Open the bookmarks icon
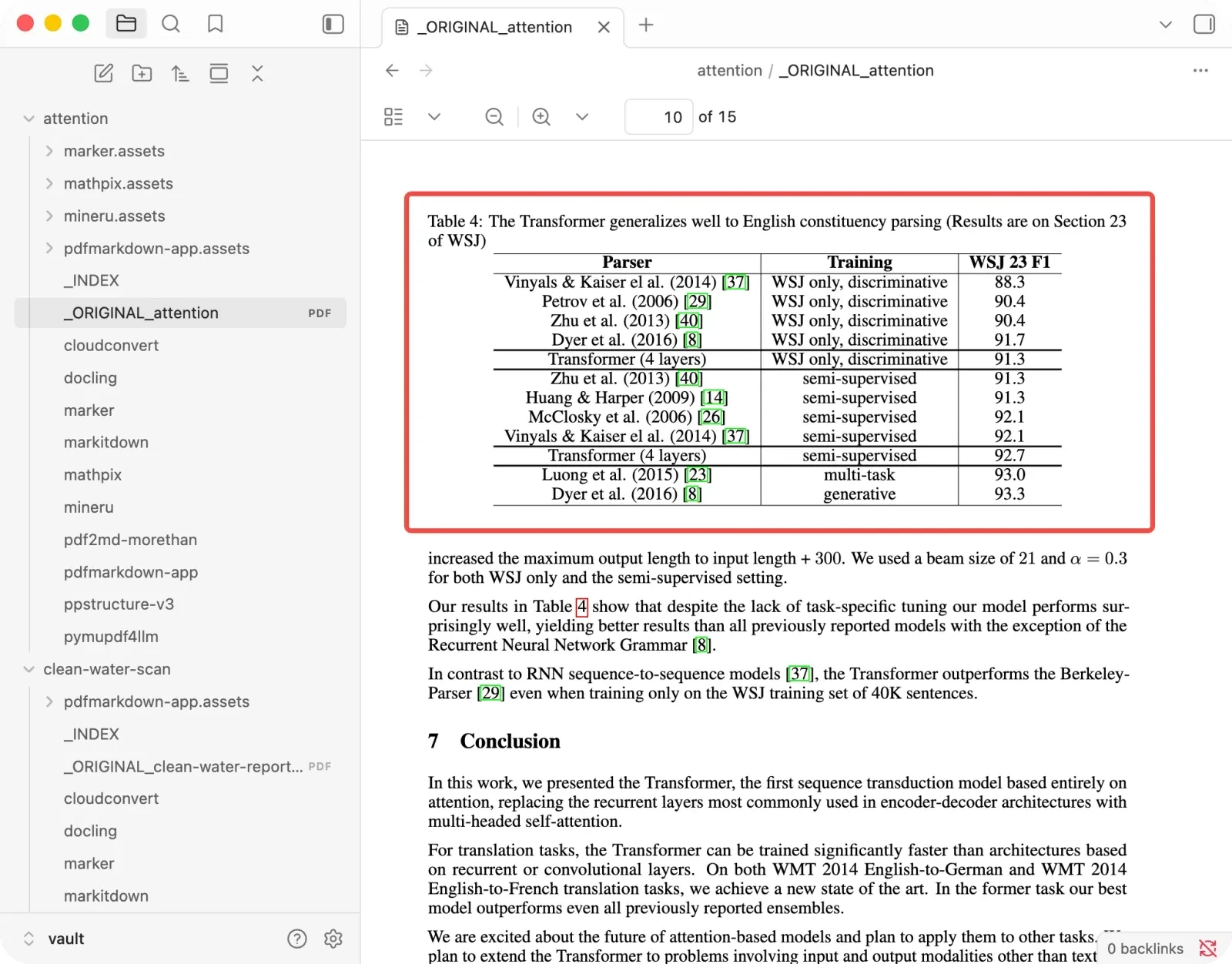The image size is (1232, 964). point(216,24)
